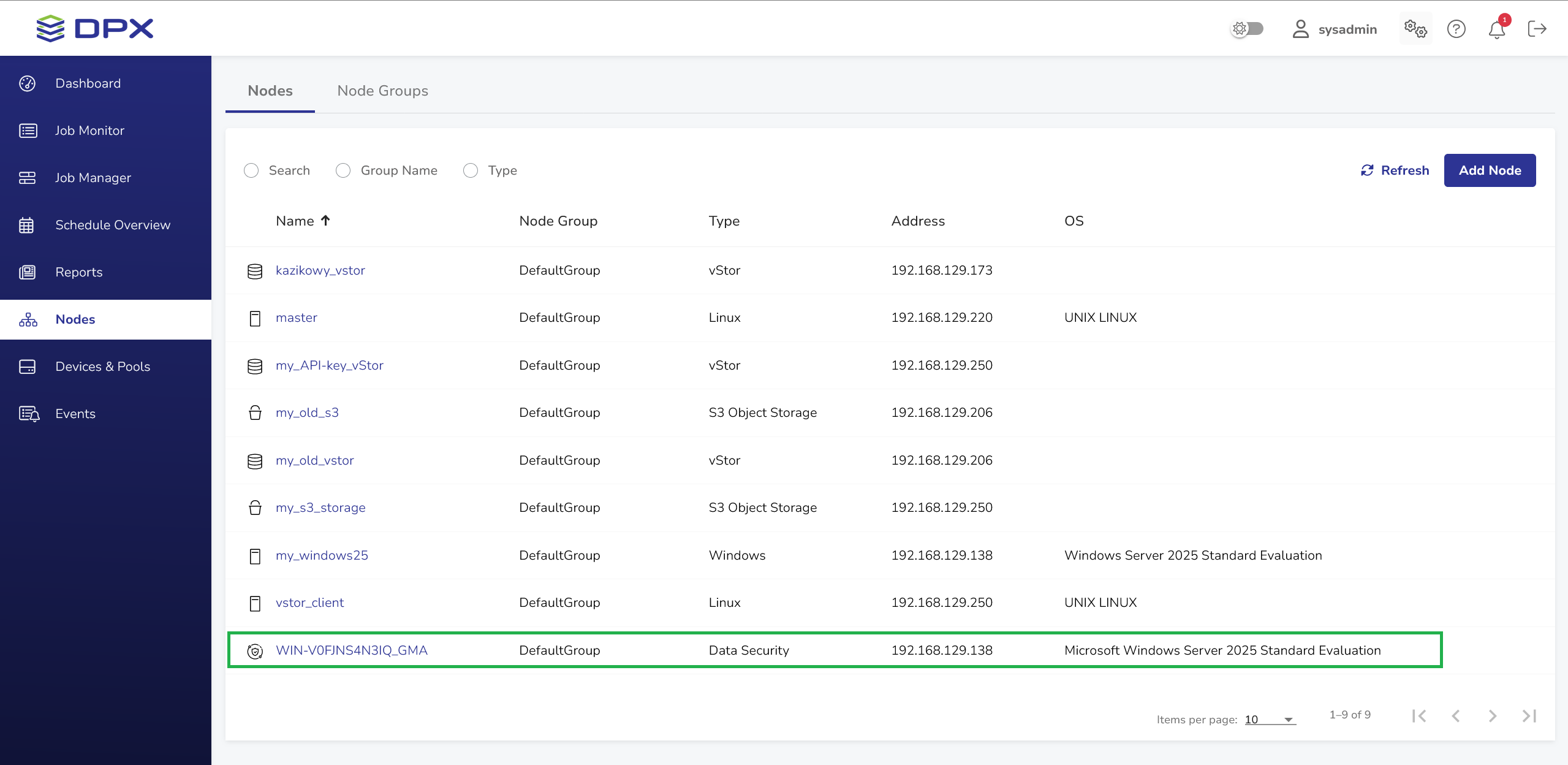Click the Add Node button
The image size is (1568, 765).
pyautogui.click(x=1490, y=170)
